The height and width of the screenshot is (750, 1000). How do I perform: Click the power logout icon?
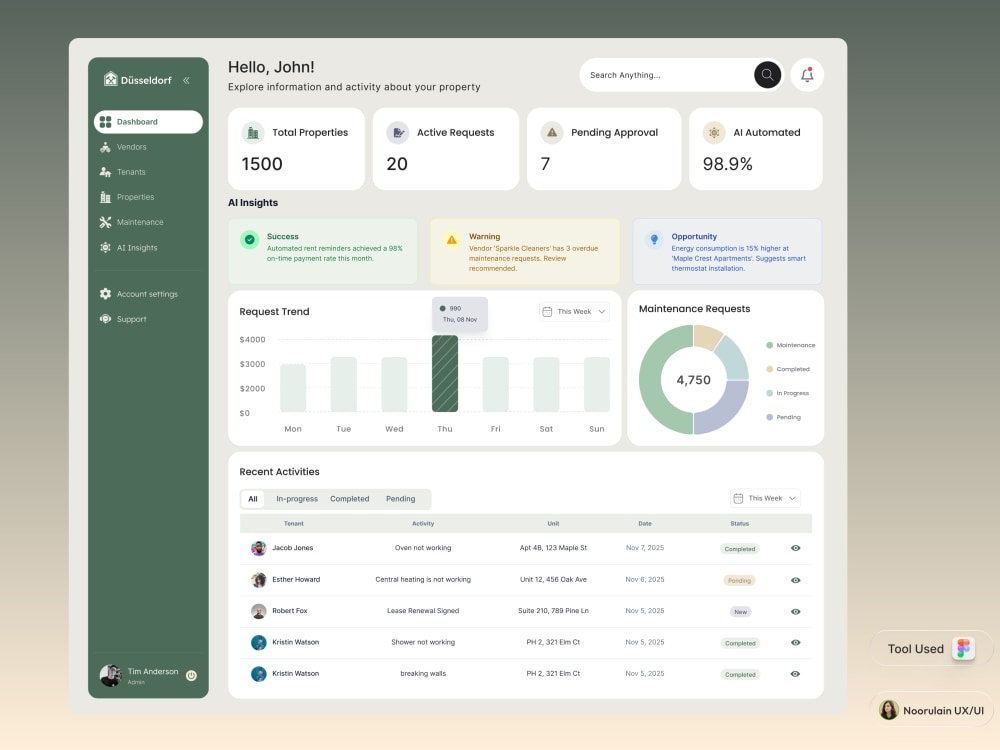click(191, 675)
